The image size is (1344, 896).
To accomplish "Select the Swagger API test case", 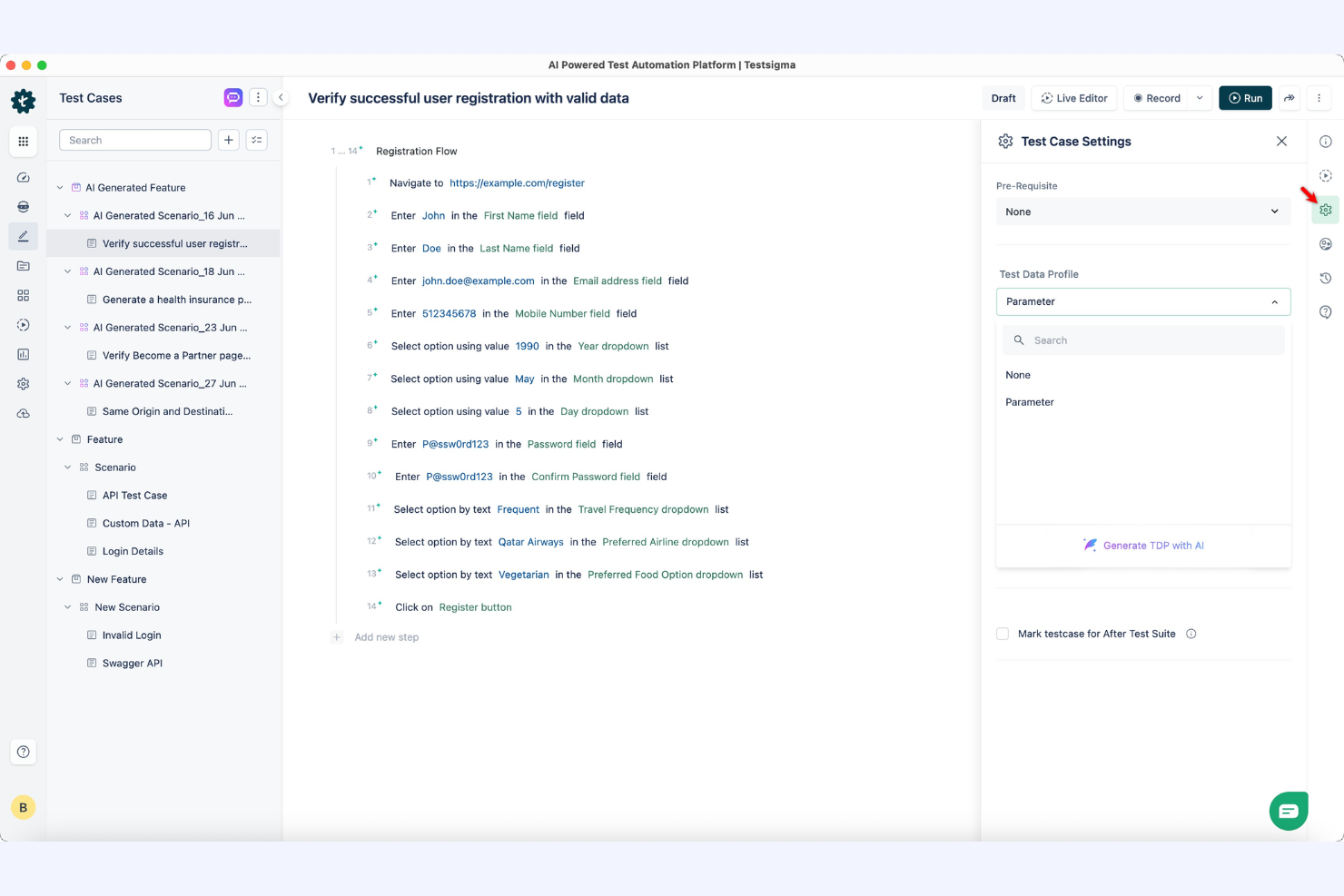I will pos(133,663).
